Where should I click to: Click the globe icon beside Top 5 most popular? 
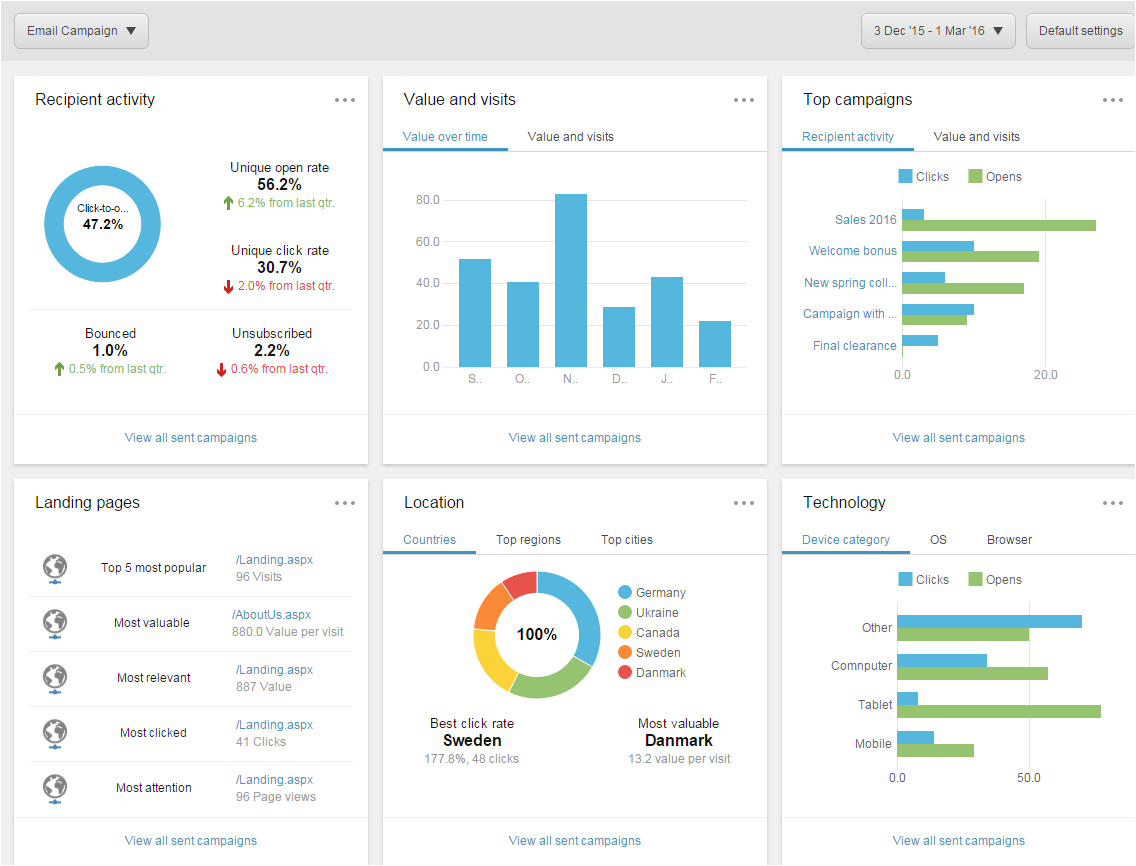(x=55, y=567)
